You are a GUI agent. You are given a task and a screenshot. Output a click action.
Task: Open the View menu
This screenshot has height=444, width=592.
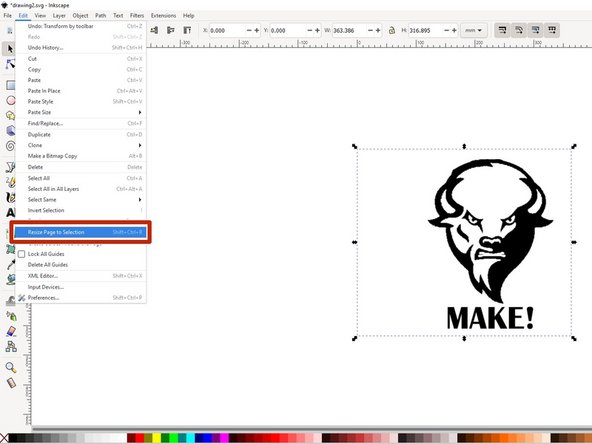tap(40, 15)
